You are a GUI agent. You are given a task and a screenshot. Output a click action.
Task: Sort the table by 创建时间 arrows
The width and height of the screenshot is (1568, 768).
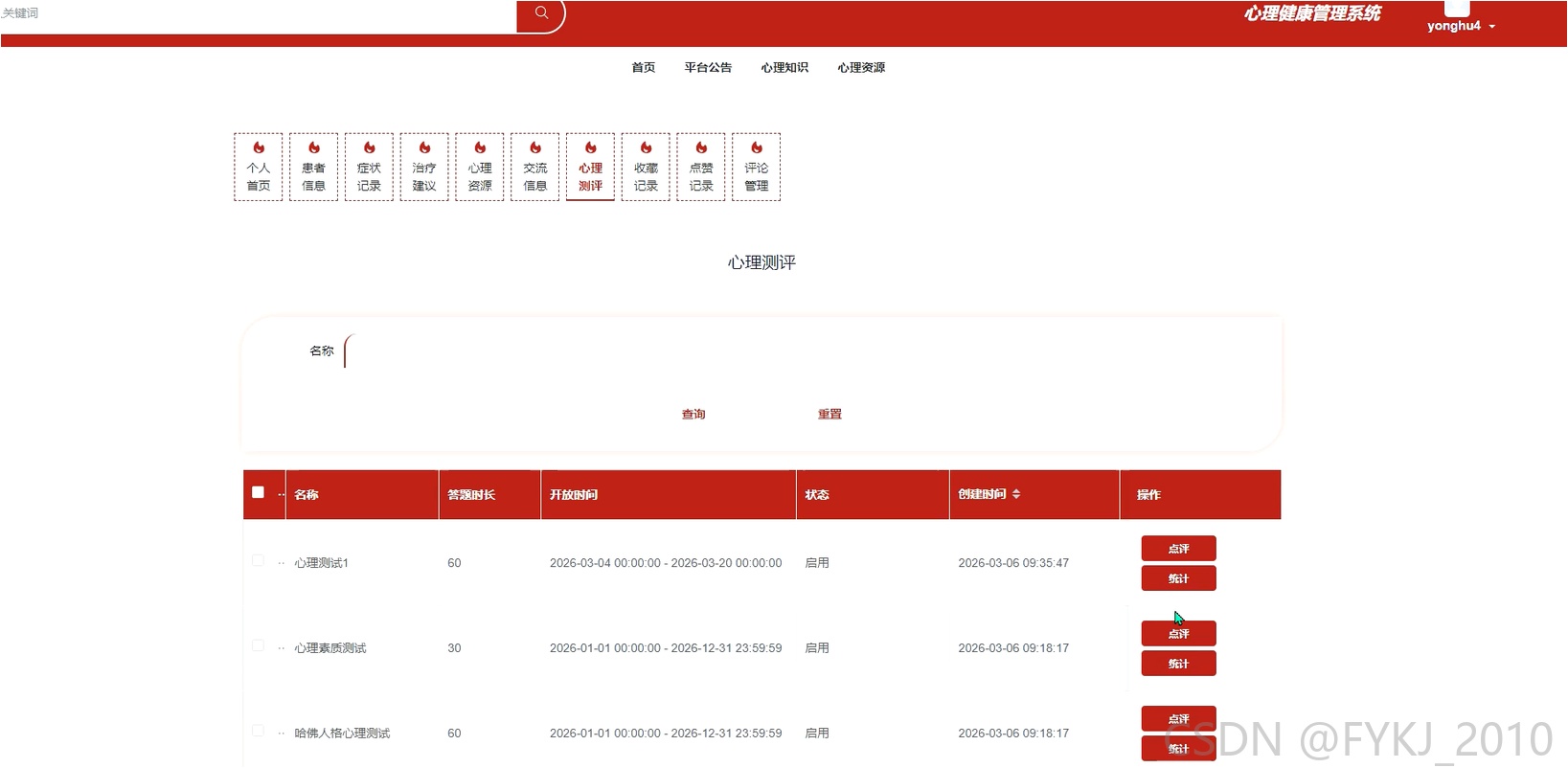pyautogui.click(x=1016, y=494)
